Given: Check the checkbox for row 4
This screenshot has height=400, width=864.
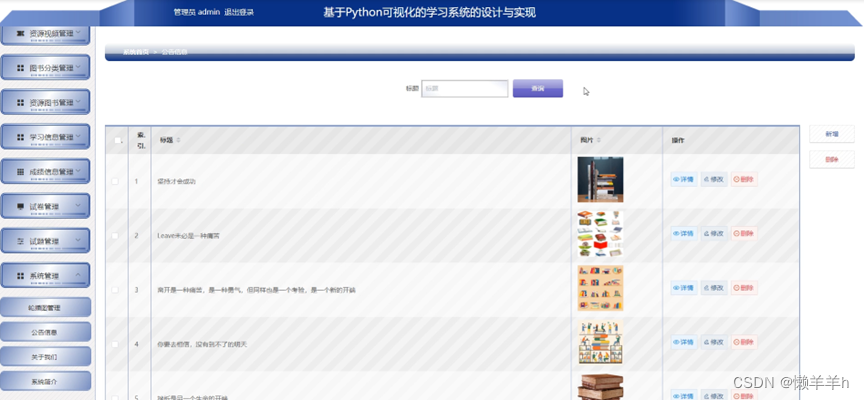Looking at the screenshot, I should 115,344.
